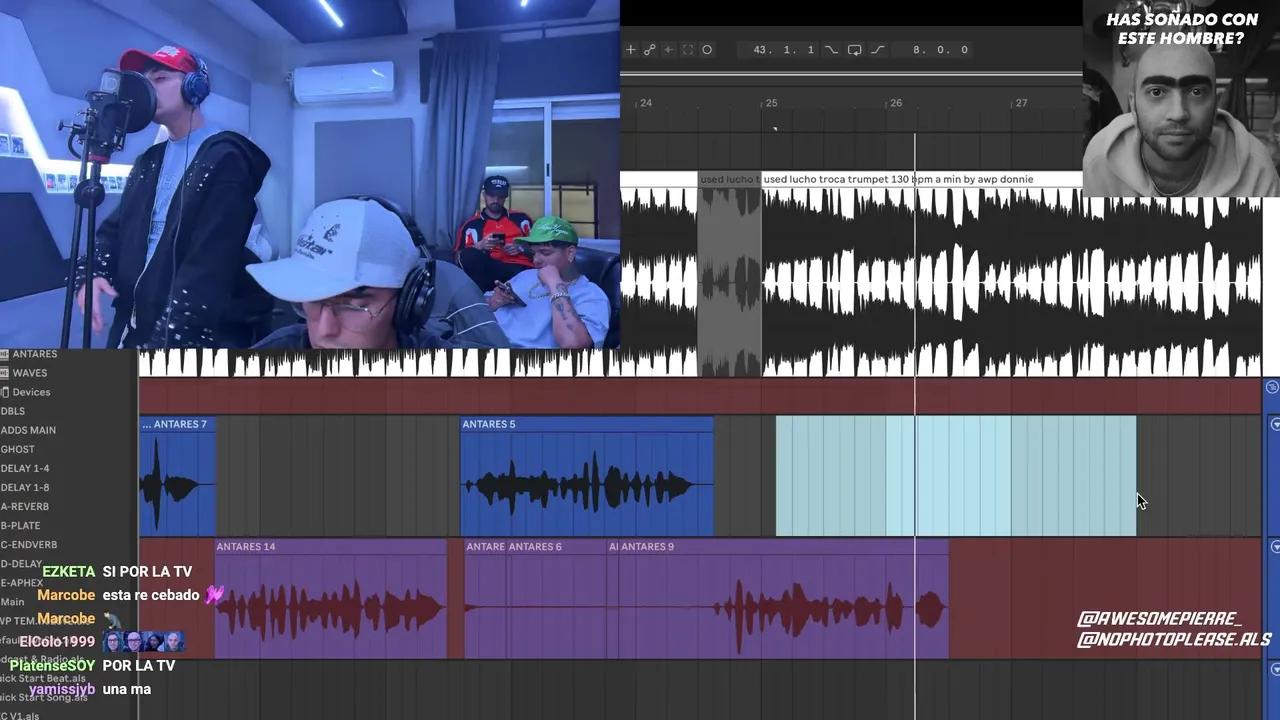Select the GHOST browser item
This screenshot has width=1280, height=720.
pyautogui.click(x=18, y=449)
